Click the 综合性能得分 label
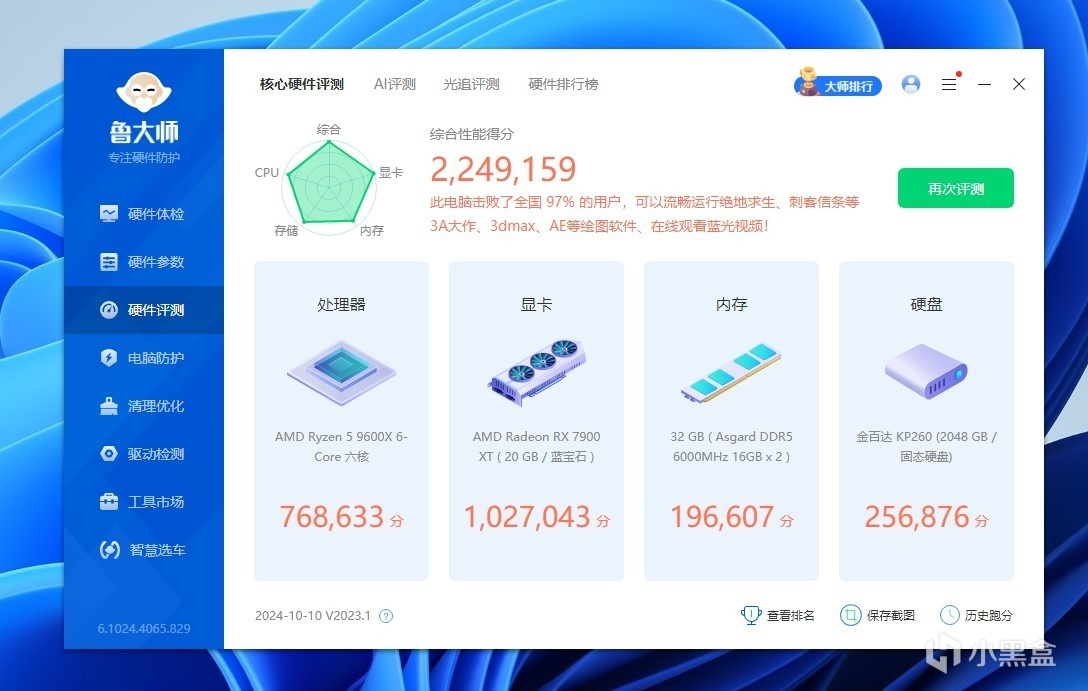The width and height of the screenshot is (1088, 691). point(472,134)
